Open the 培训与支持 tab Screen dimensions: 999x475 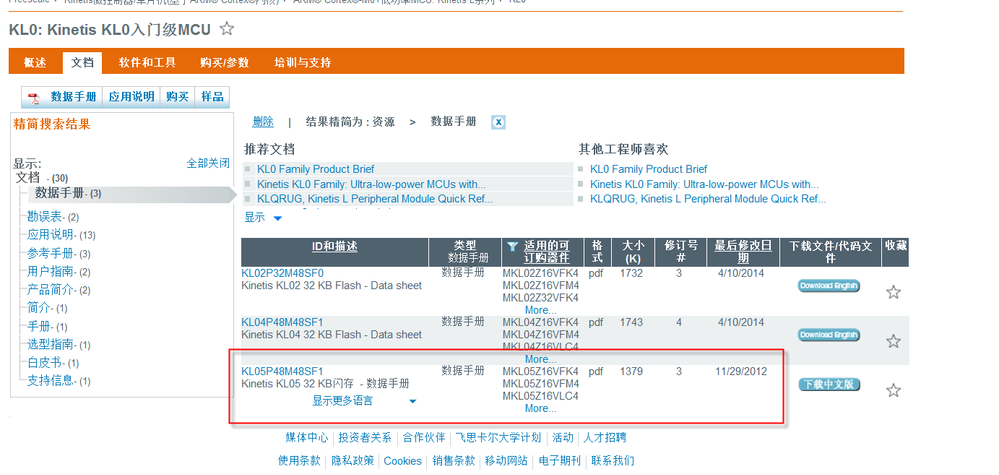[x=303, y=62]
